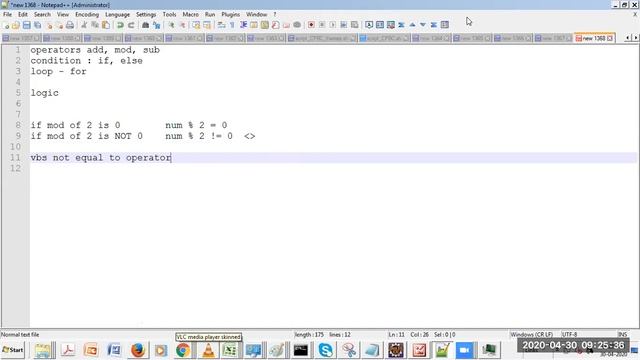Screen dimensions: 640x360
Task: Click line 'condition : if, else'
Action: coord(87,61)
